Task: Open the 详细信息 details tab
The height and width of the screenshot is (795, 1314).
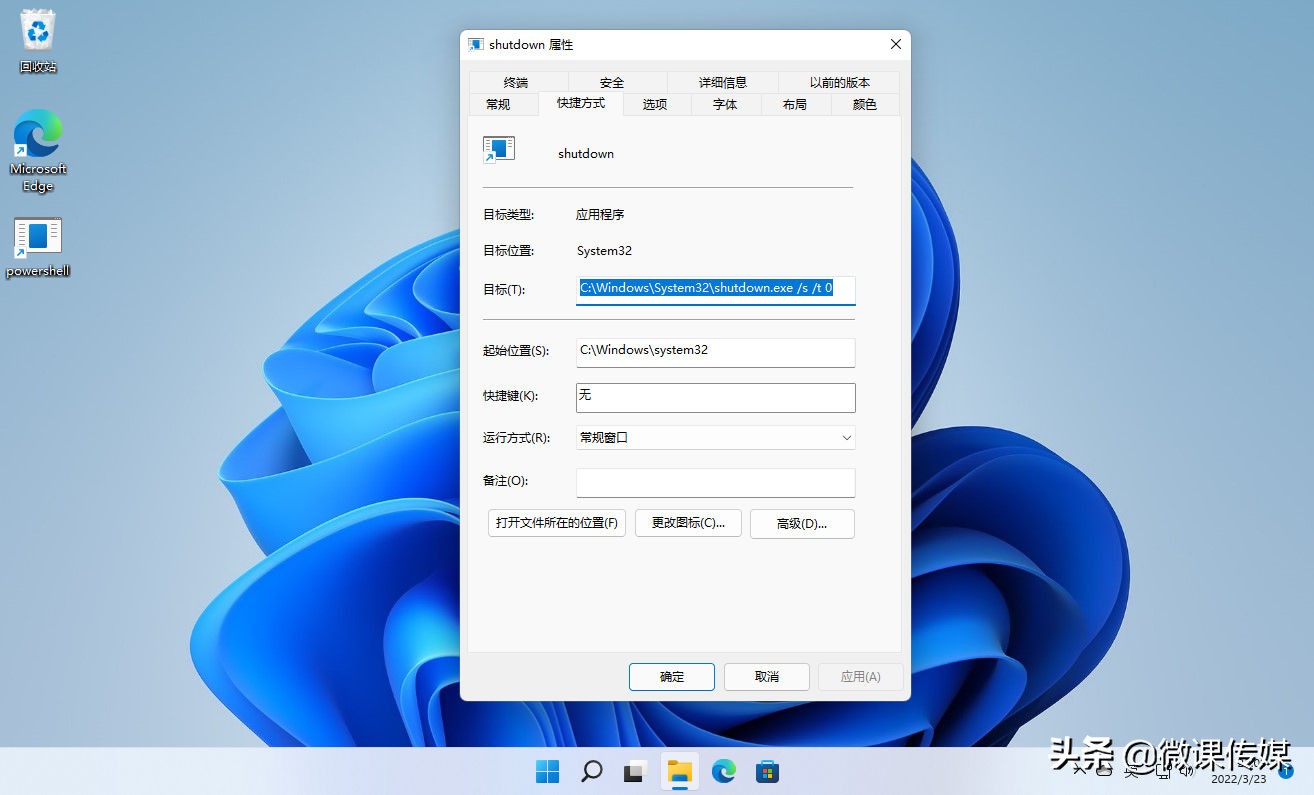Action: 723,82
